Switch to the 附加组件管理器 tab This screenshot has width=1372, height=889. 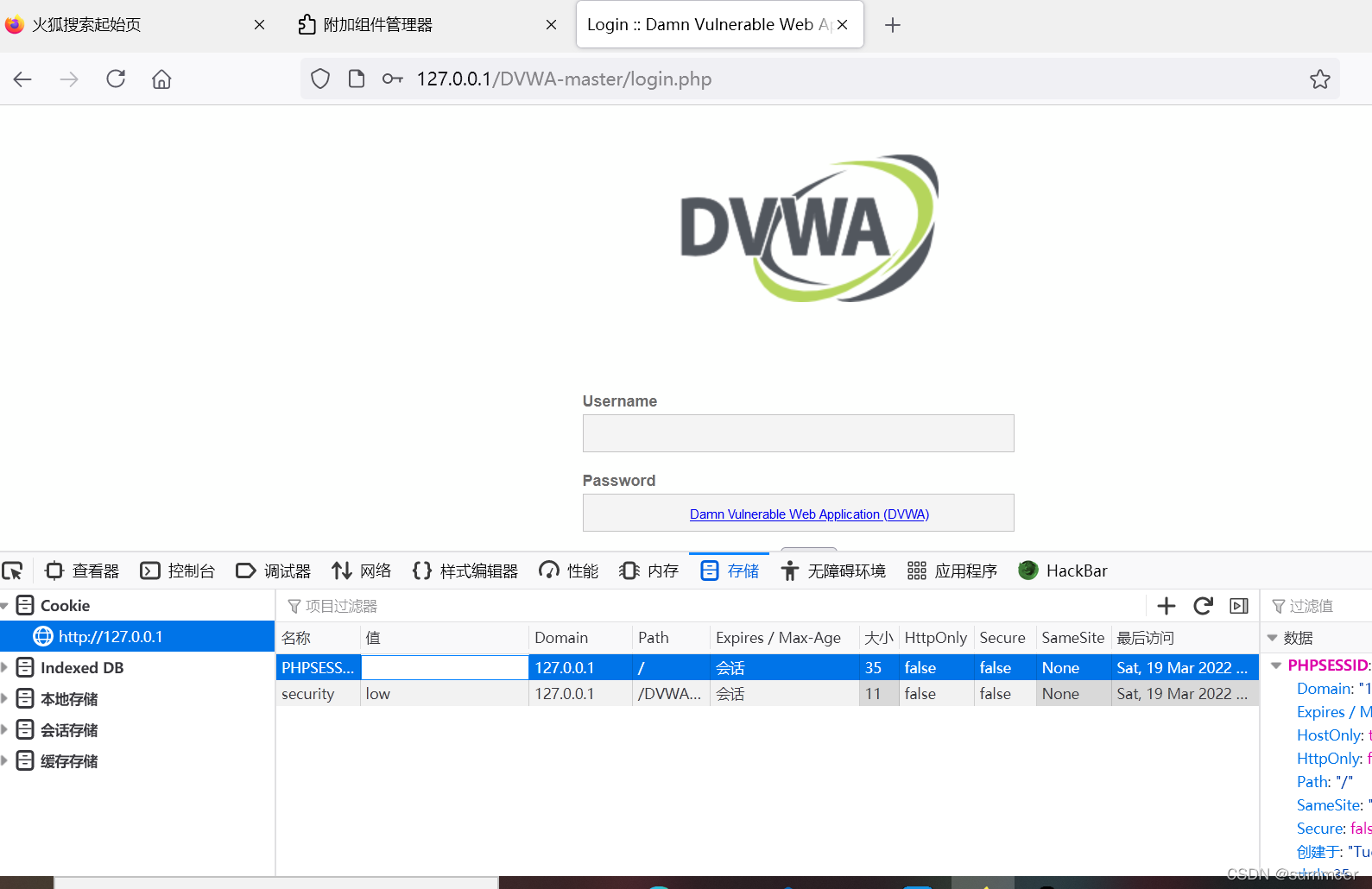(x=377, y=25)
